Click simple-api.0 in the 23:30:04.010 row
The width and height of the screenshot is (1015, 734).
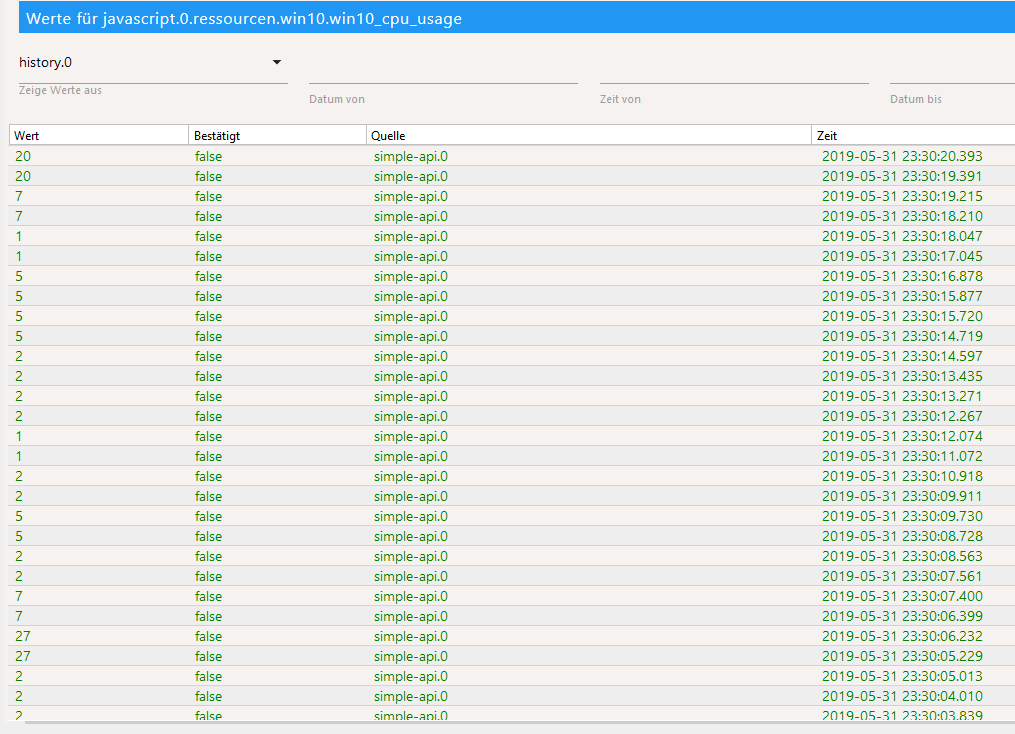pos(410,696)
